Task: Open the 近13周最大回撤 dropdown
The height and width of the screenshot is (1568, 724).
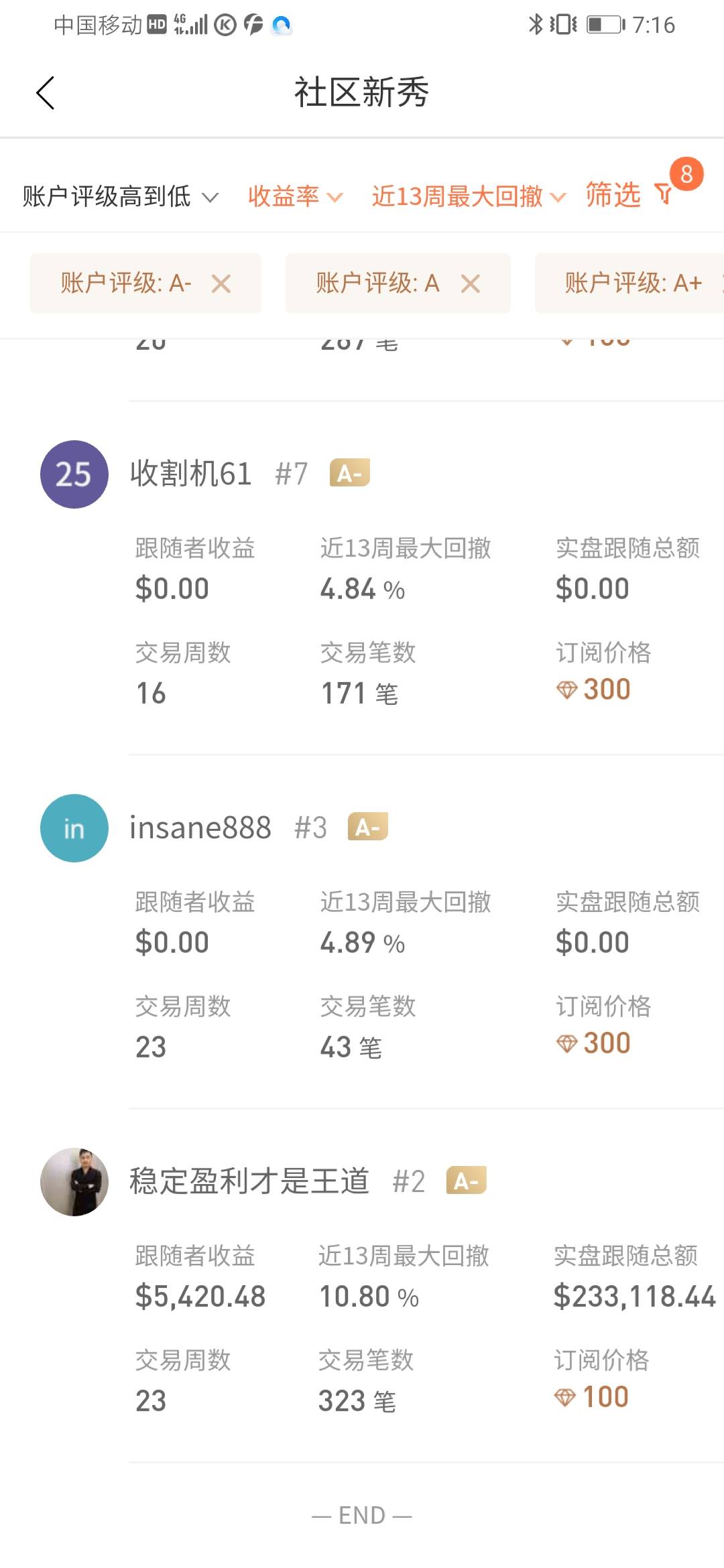Action: click(469, 196)
